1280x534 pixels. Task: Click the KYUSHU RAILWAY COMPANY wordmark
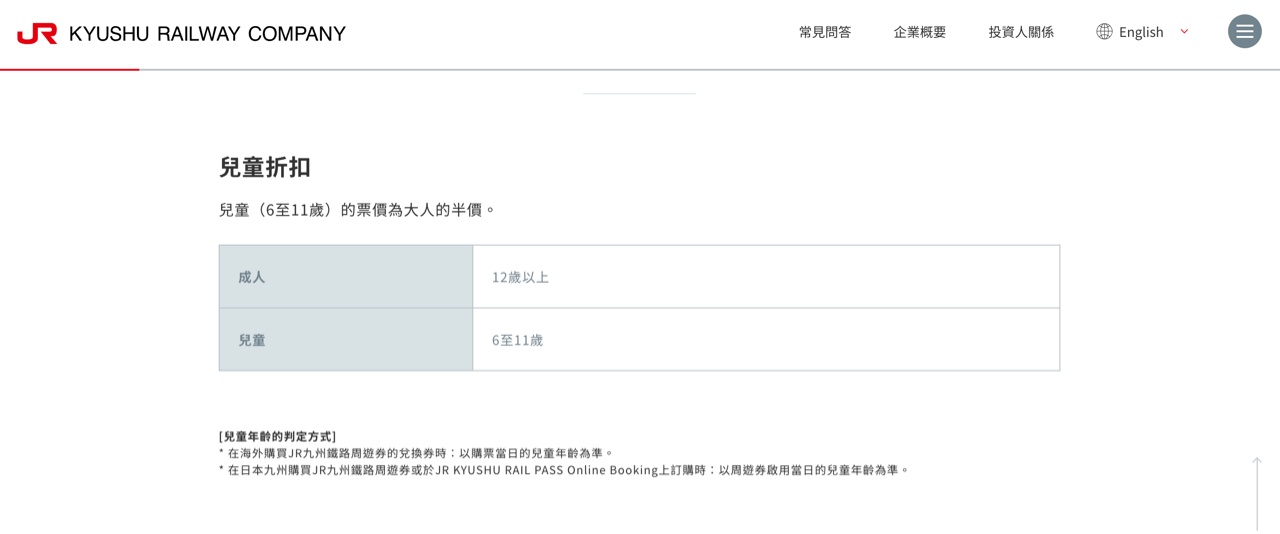point(207,33)
